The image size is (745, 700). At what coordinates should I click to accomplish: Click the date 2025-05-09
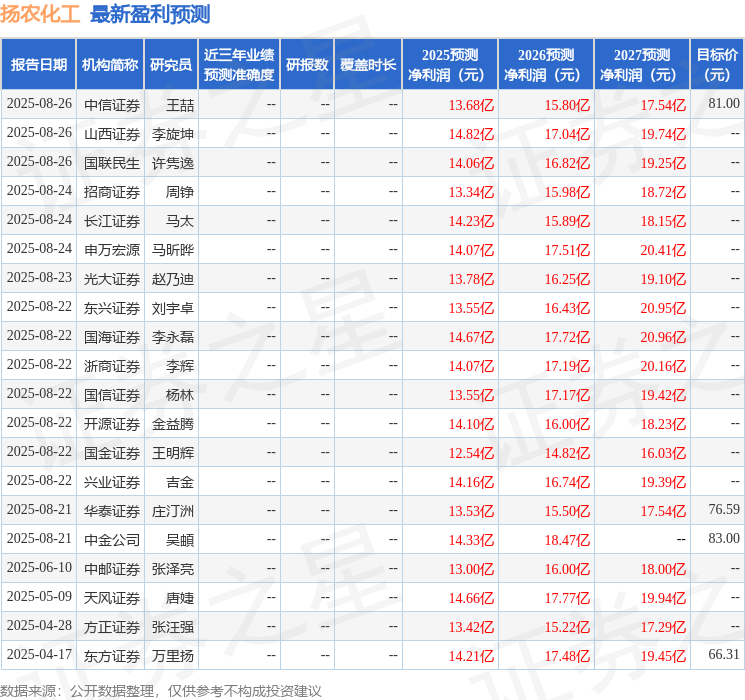39,596
